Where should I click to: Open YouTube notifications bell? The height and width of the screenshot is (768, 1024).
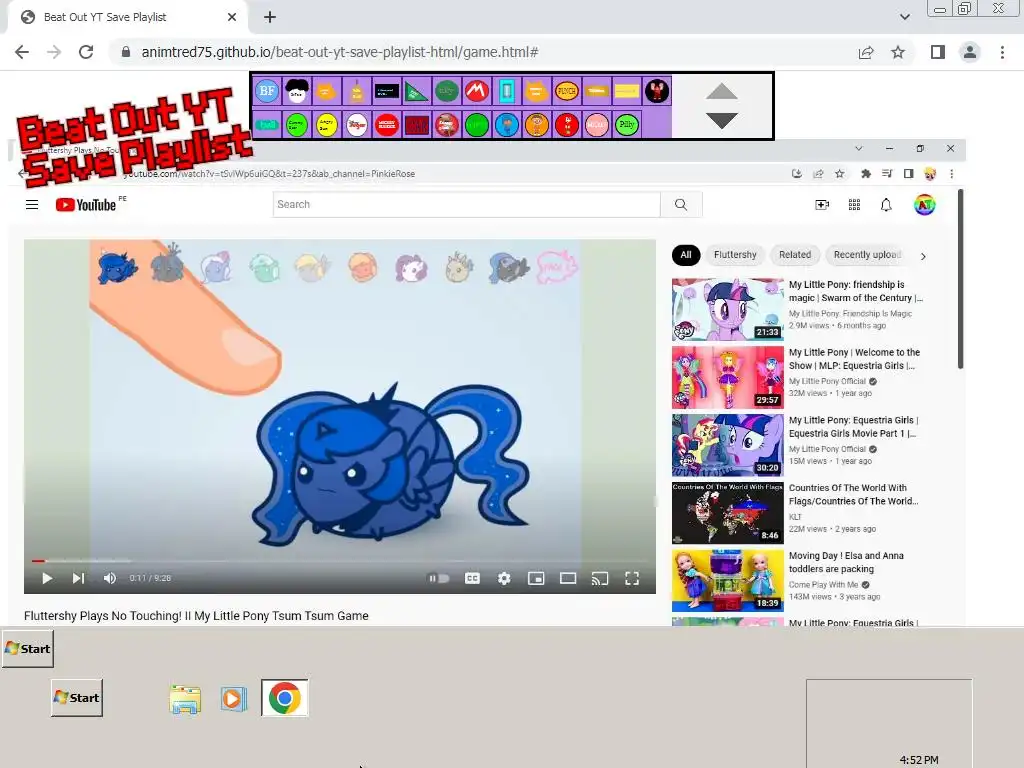tap(886, 205)
